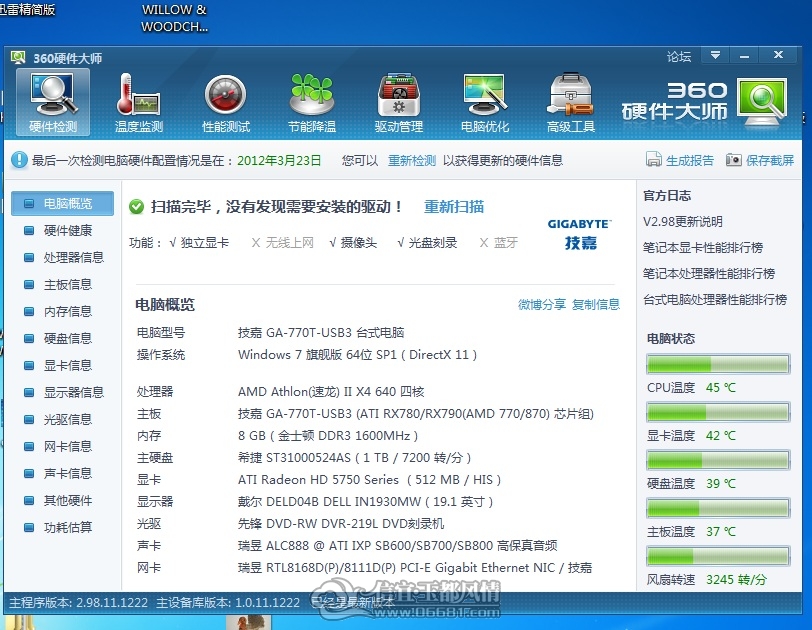Click the 硬盘温度 progress bar
This screenshot has height=630, width=812.
click(x=718, y=460)
